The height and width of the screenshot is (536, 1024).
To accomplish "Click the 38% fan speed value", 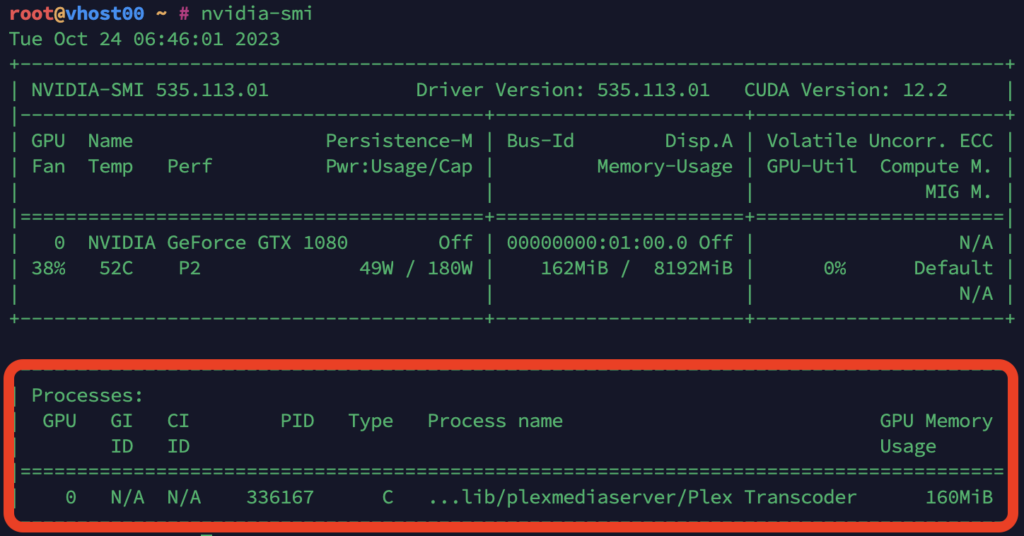I will [x=48, y=268].
